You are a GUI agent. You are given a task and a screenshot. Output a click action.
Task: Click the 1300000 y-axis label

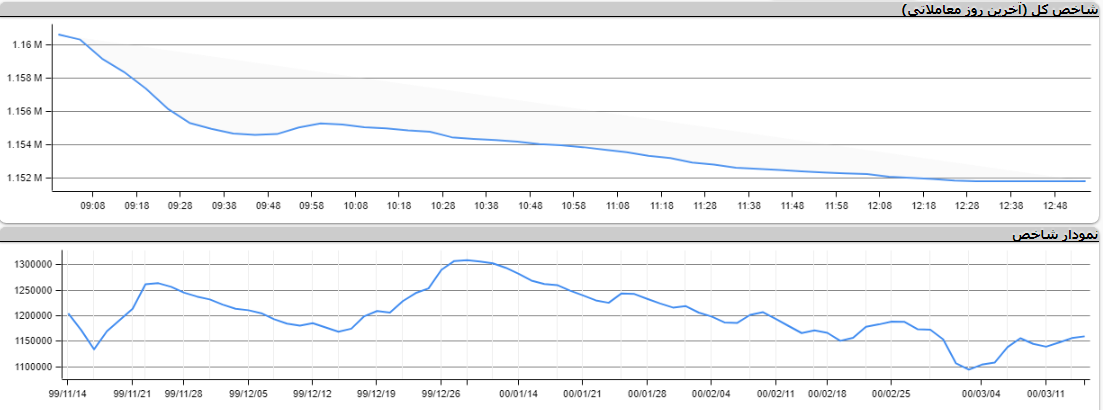tap(35, 265)
